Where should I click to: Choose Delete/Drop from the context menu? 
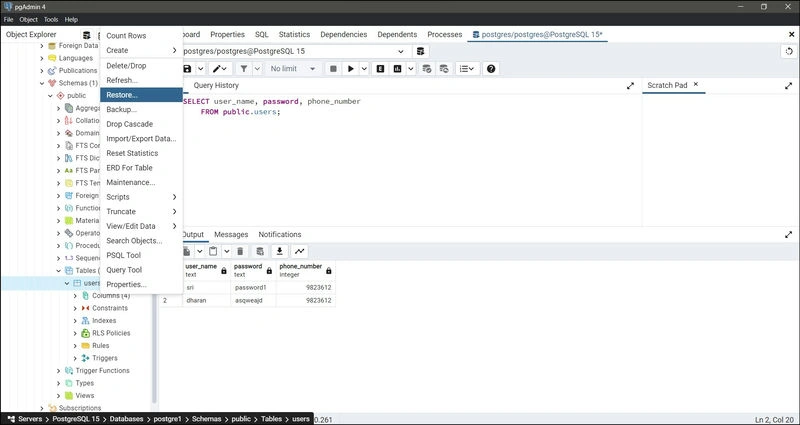141,66
